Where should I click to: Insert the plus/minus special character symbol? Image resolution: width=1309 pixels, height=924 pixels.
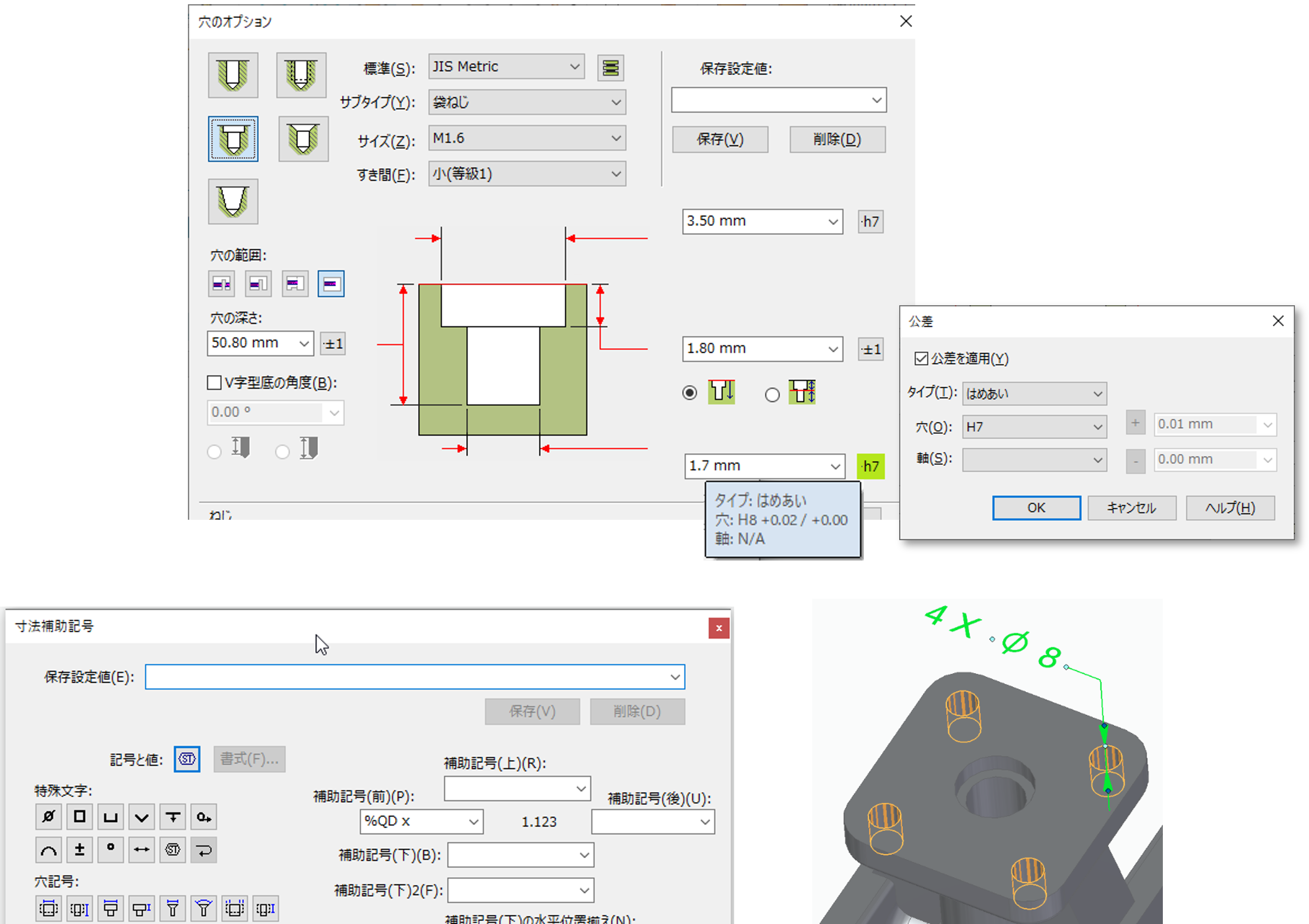pos(80,849)
